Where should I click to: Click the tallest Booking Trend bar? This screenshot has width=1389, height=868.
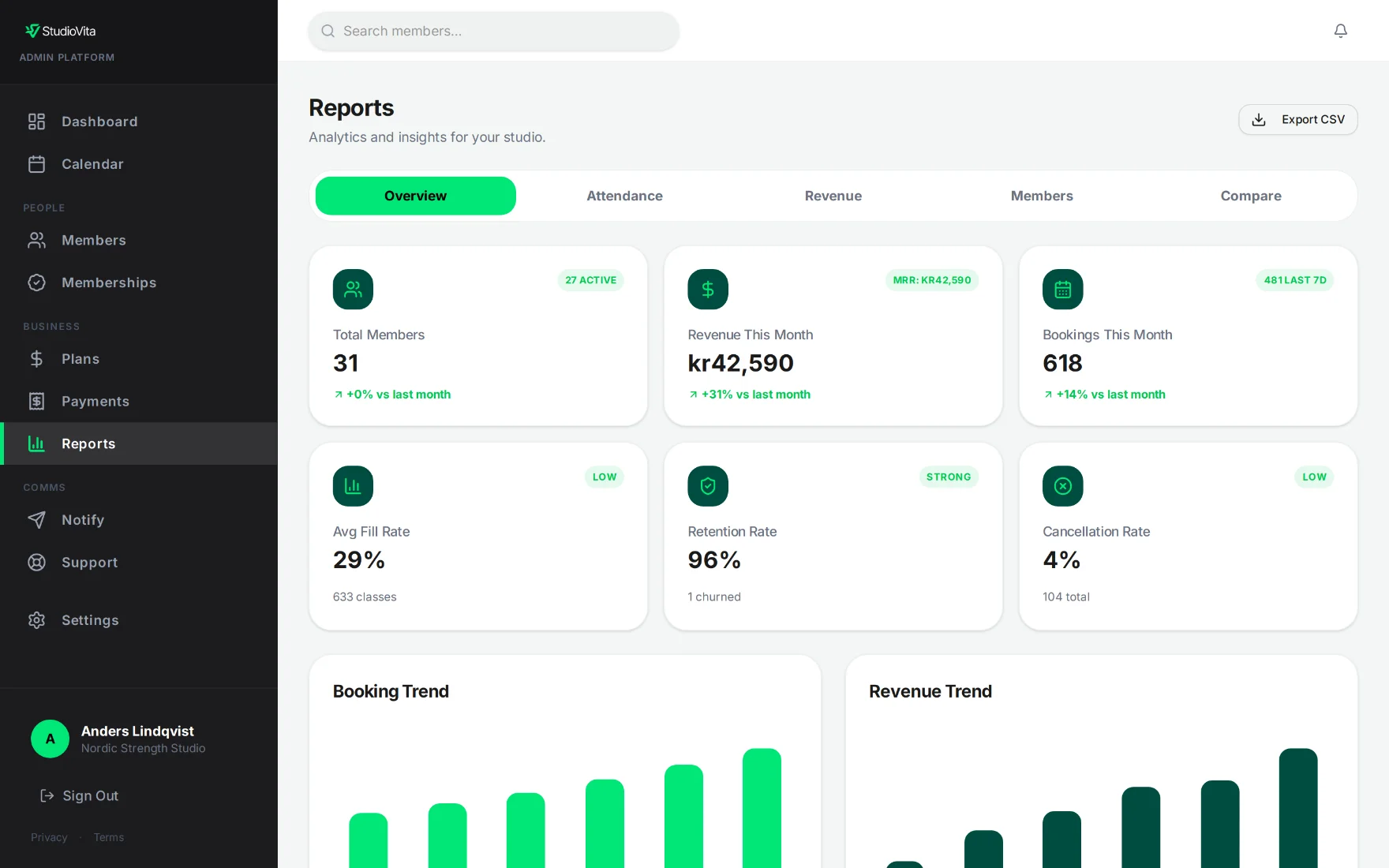tap(762, 808)
